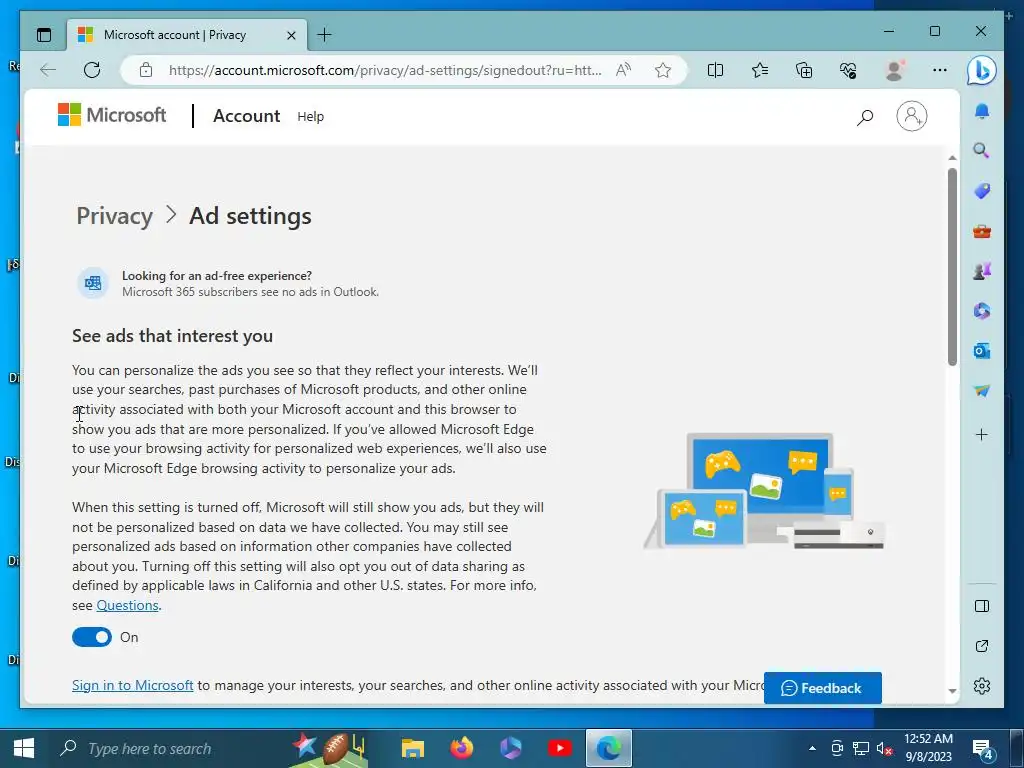1024x768 pixels.
Task: Click the scrollbar down arrow
Action: click(x=952, y=691)
